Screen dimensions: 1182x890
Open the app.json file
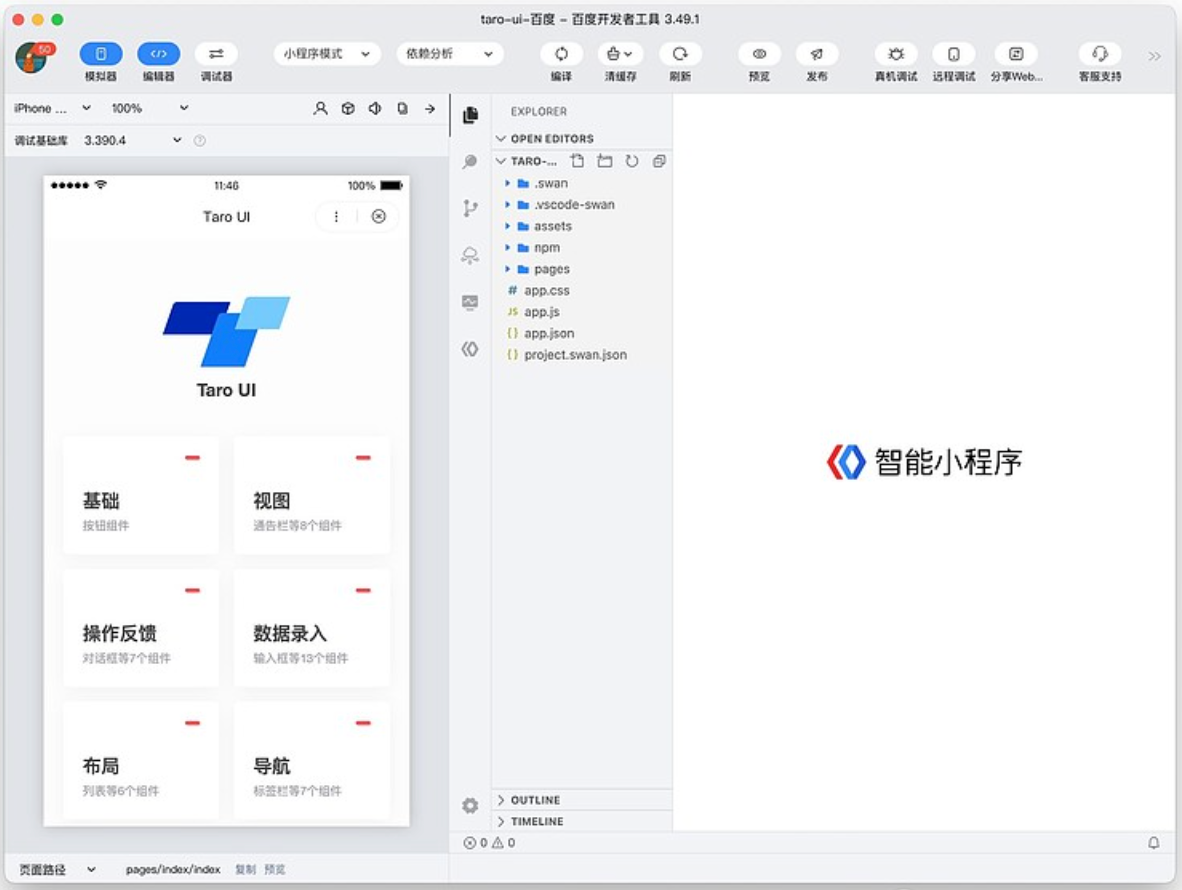click(582, 333)
